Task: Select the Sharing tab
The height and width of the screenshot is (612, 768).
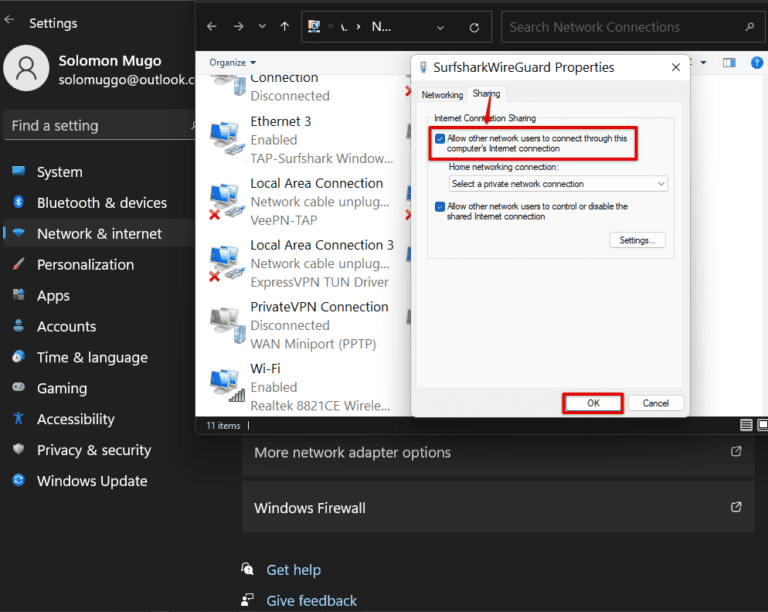Action: pos(487,94)
